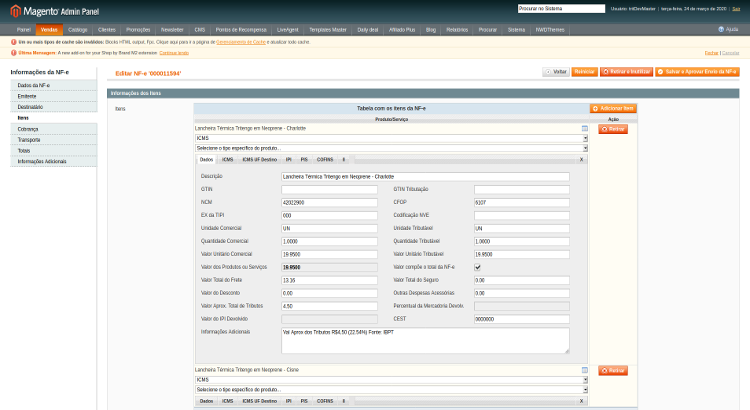750x410 pixels.
Task: Close the Cisne item tab panel with X
Action: point(581,401)
